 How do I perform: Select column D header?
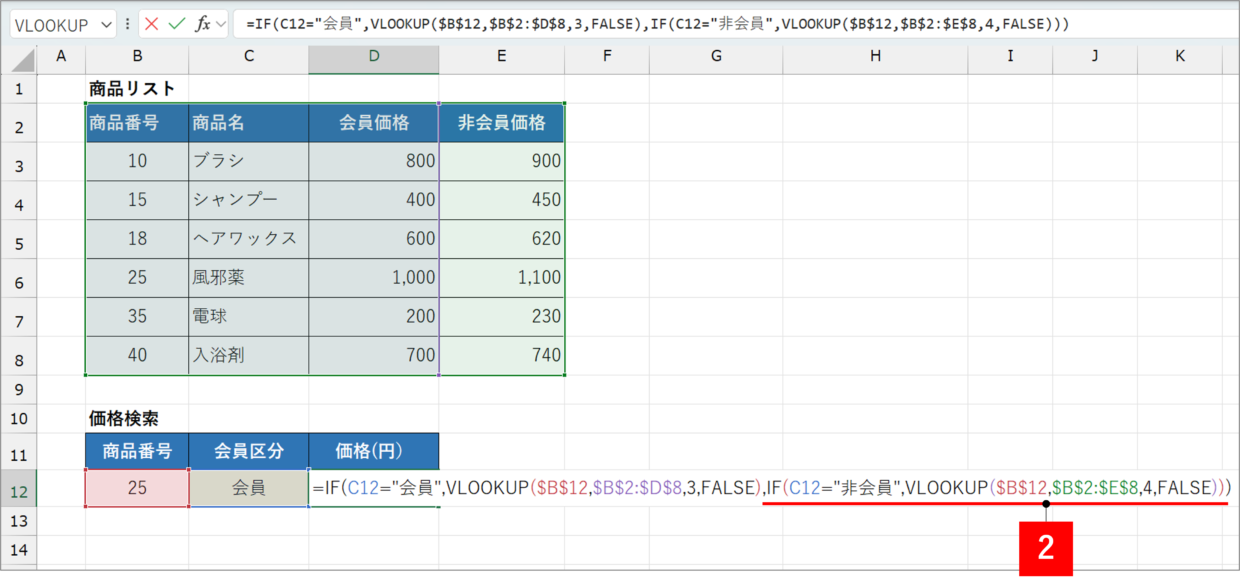point(373,57)
